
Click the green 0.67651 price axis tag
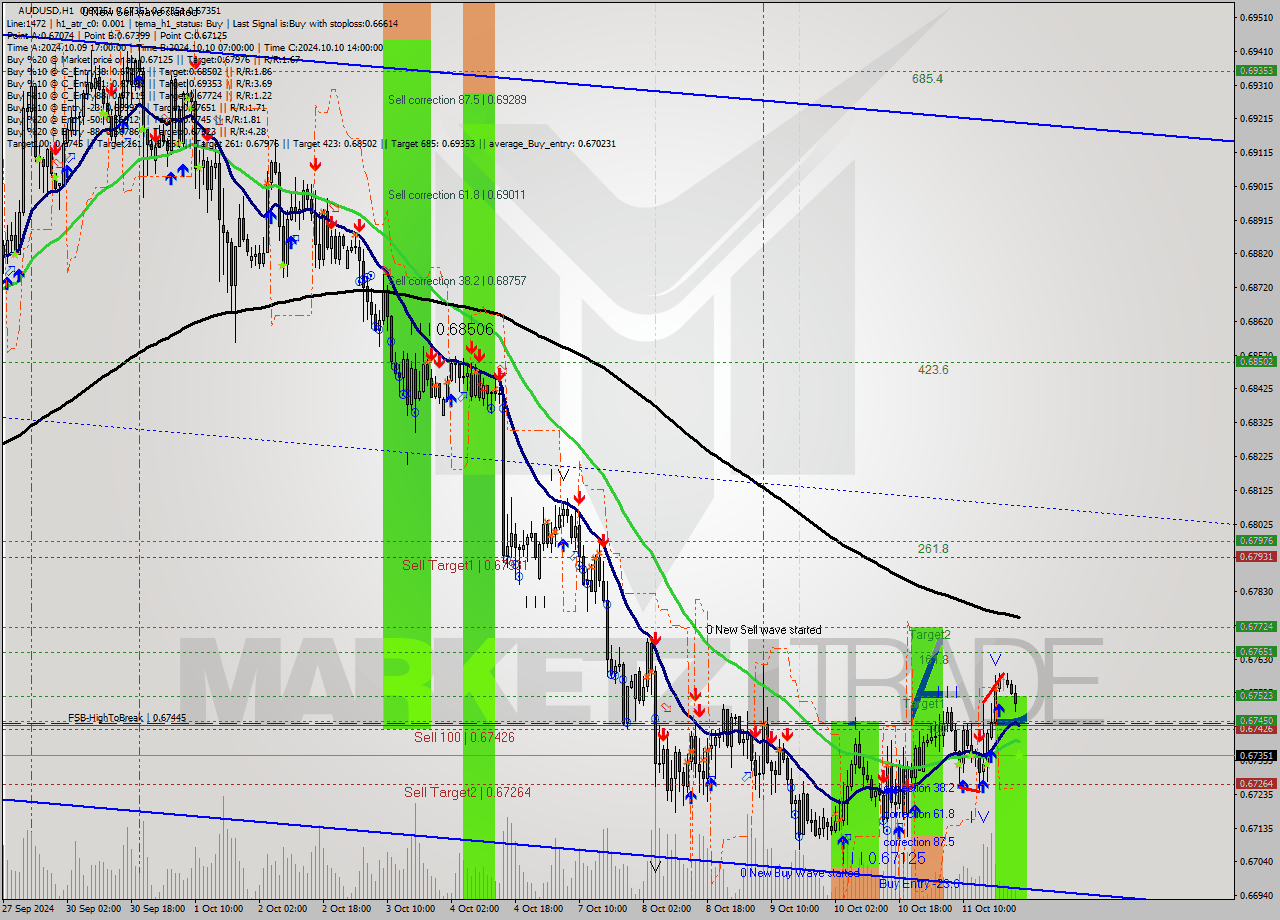[x=1255, y=652]
